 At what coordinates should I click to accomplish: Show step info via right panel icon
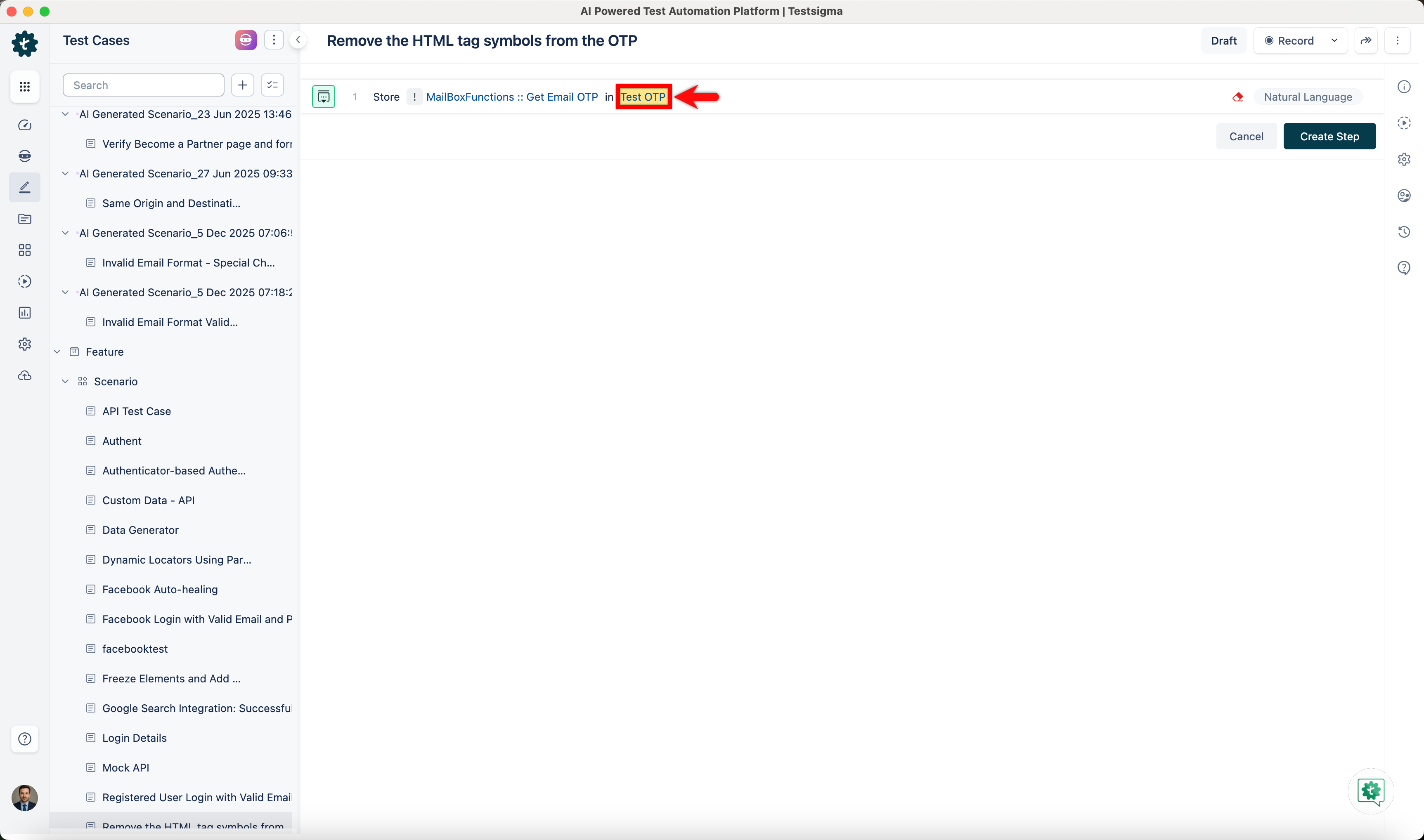[x=1405, y=86]
